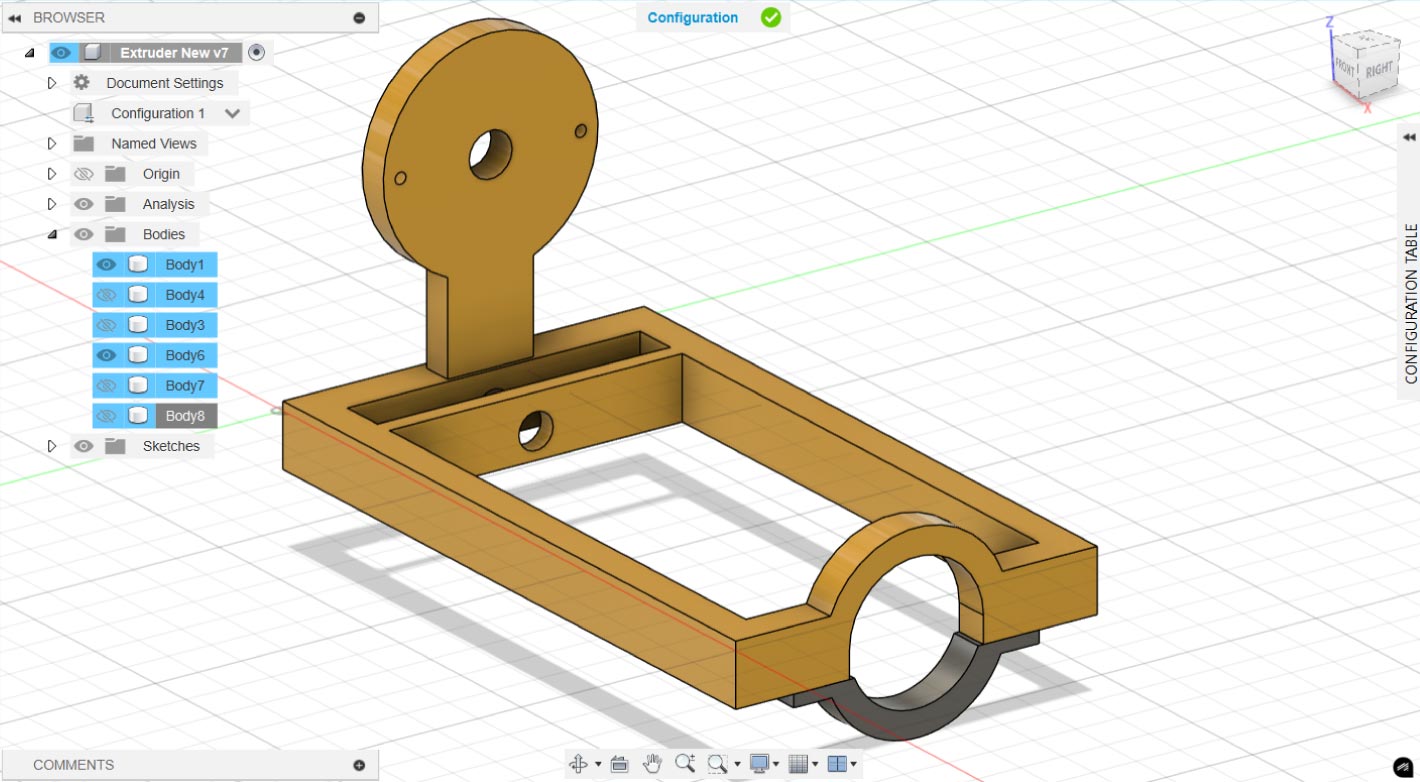Expand the Analysis folder node
This screenshot has height=782, width=1420.
point(52,204)
